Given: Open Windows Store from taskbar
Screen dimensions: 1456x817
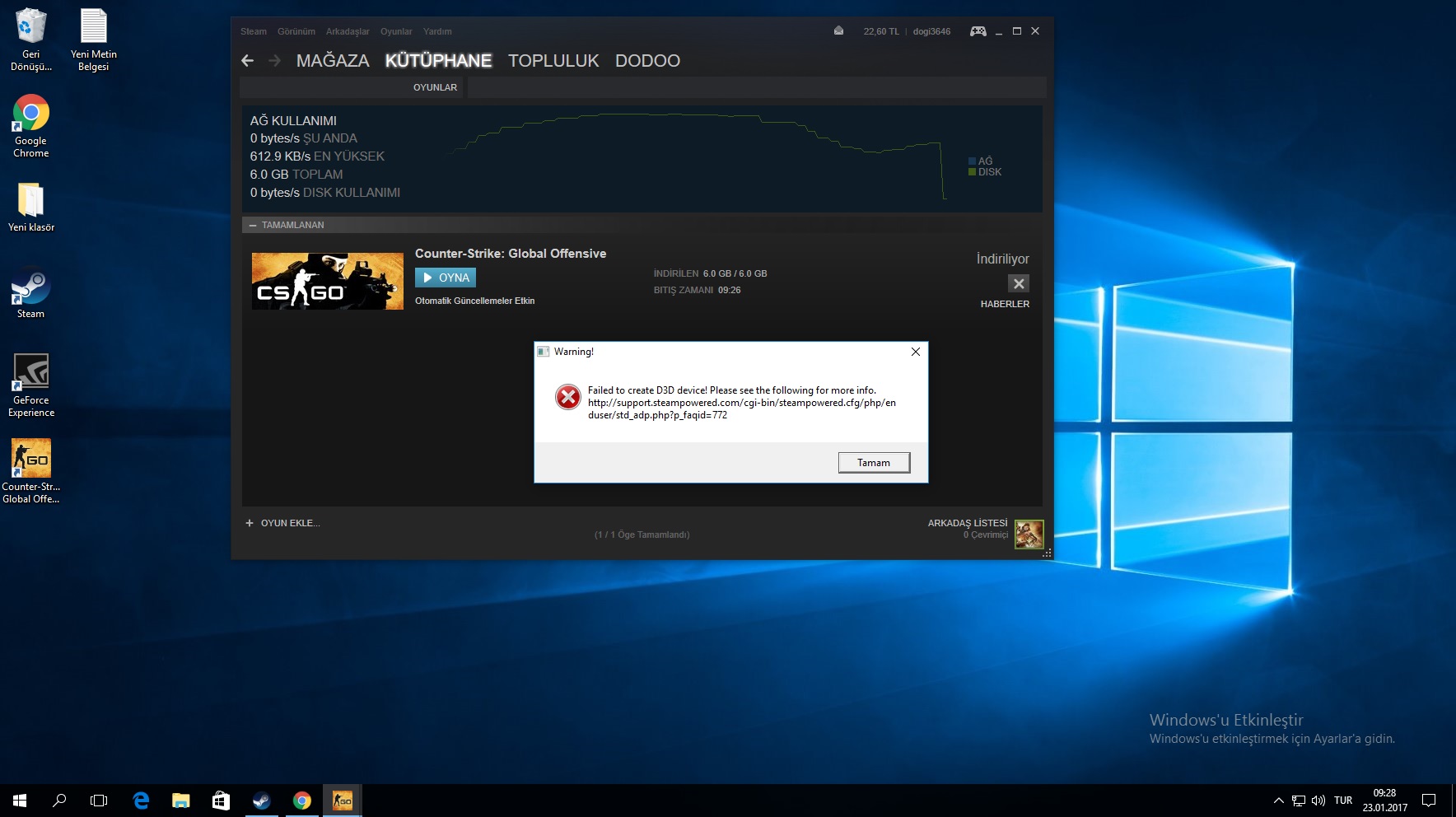Looking at the screenshot, I should [221, 801].
